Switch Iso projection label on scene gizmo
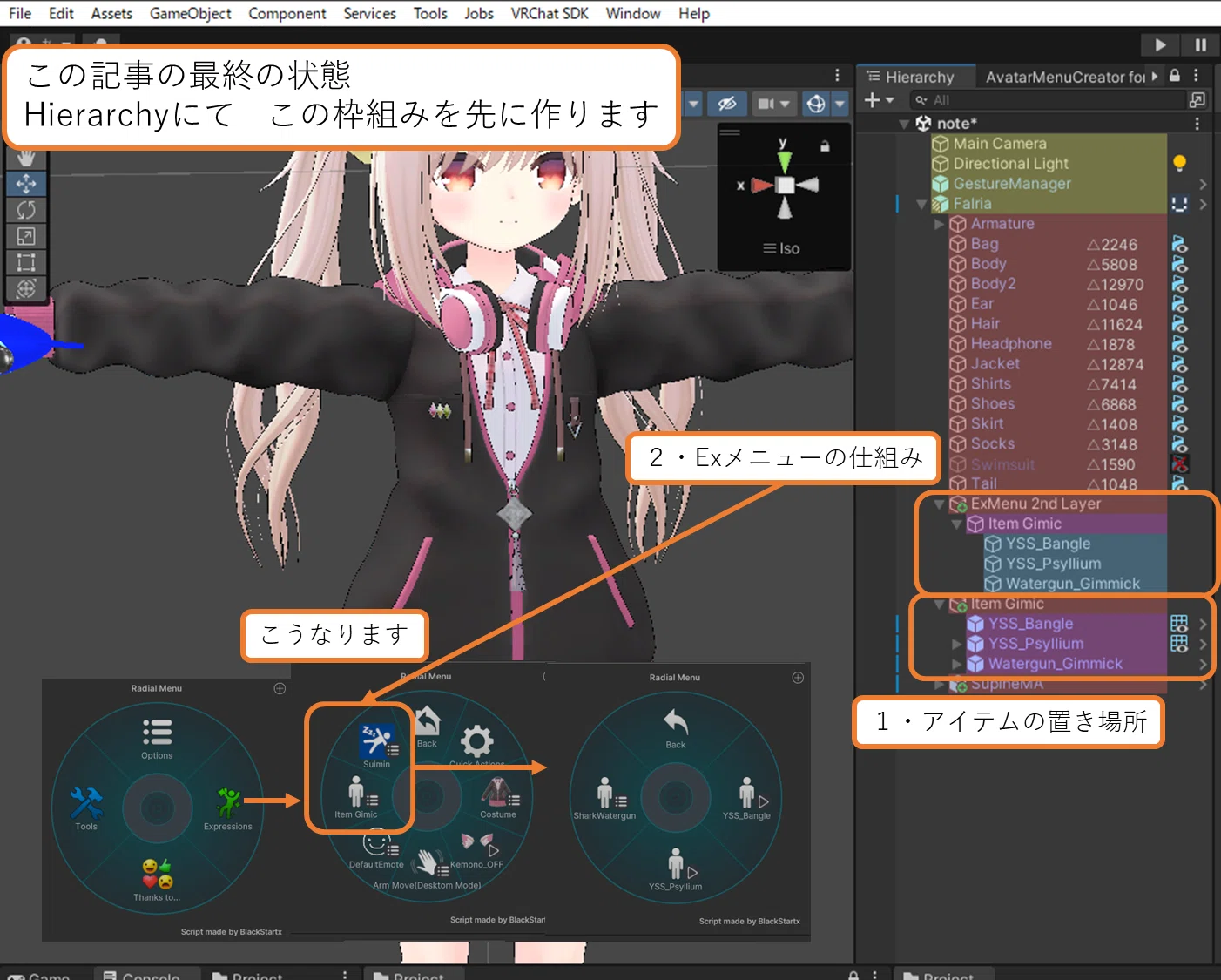The image size is (1221, 980). point(781,248)
